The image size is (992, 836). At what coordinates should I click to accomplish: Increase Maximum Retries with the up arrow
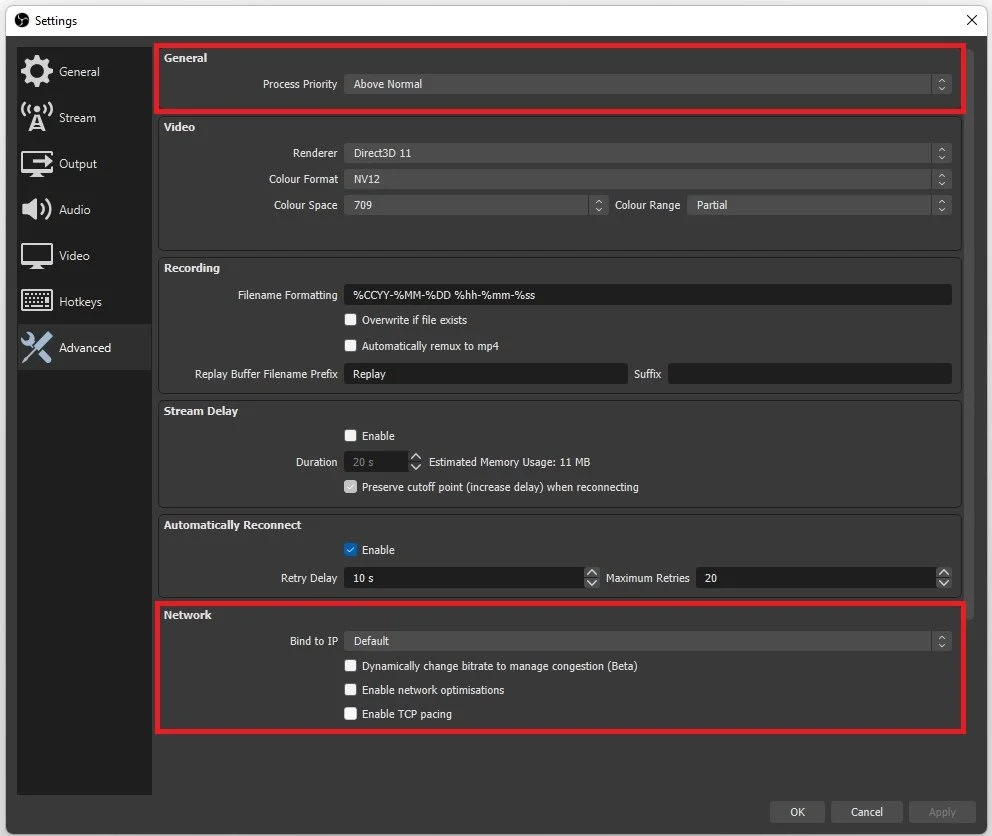point(943,572)
